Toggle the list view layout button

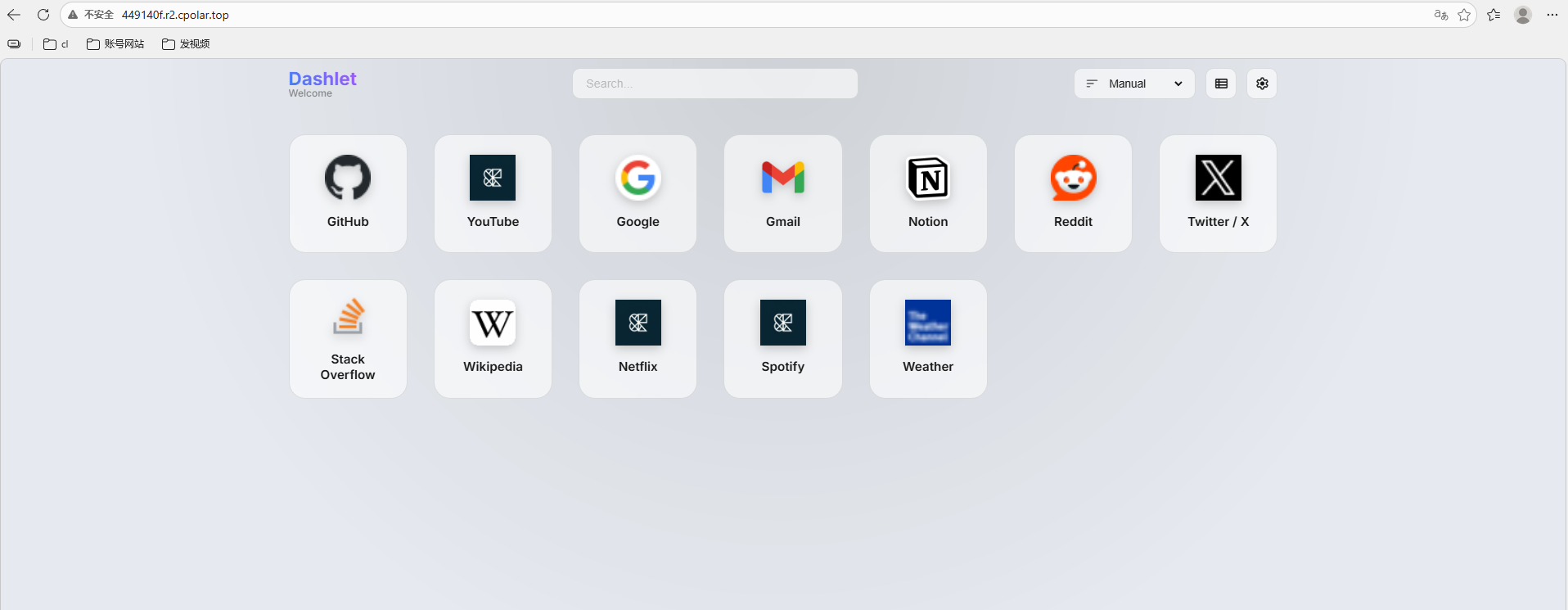click(x=1221, y=84)
